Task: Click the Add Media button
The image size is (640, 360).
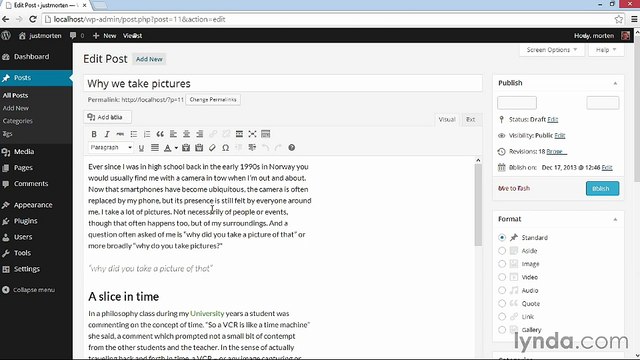Action: tap(108, 117)
